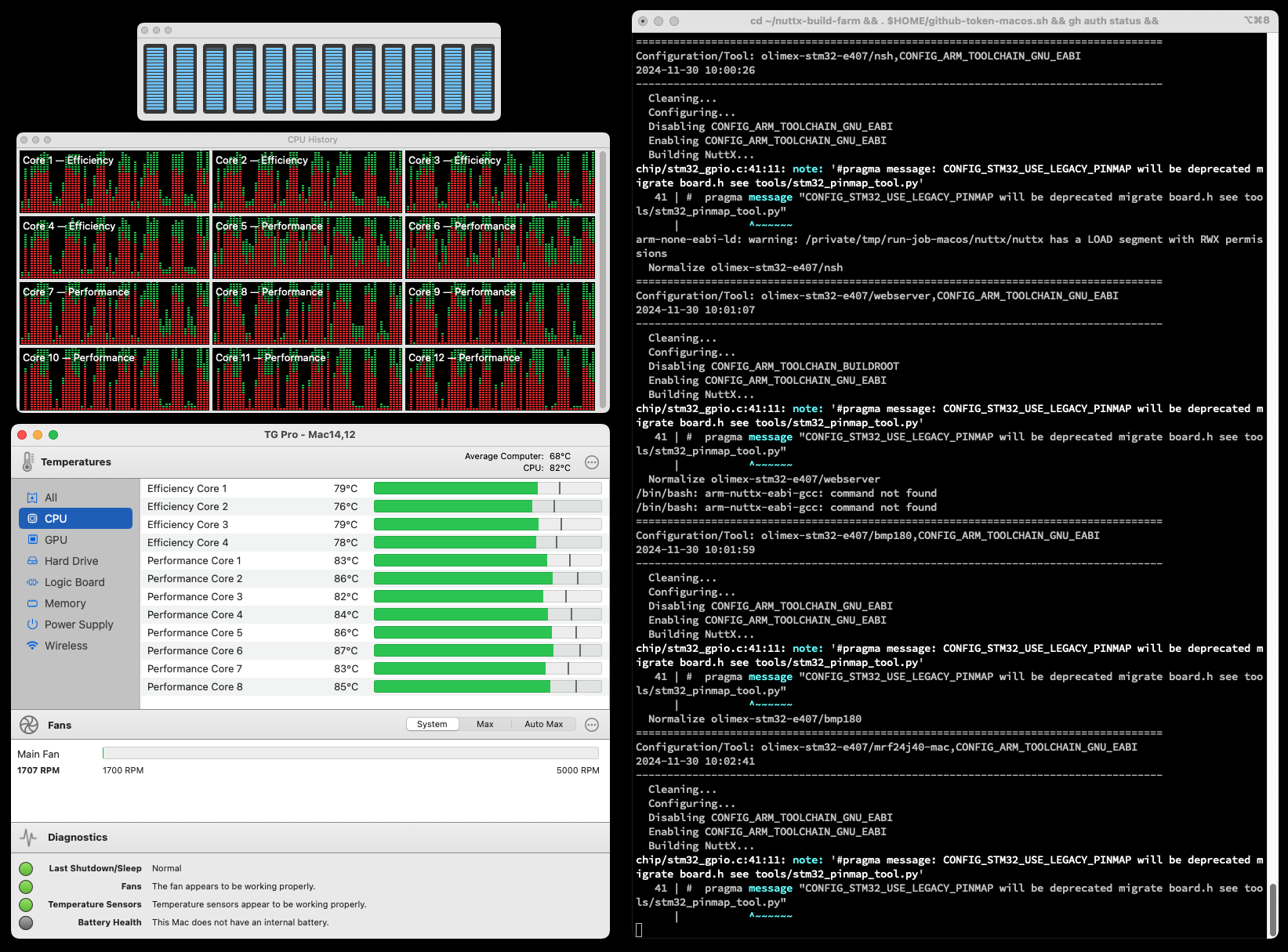
Task: Click the terminal window scrollbar thumb
Action: [x=1272, y=910]
